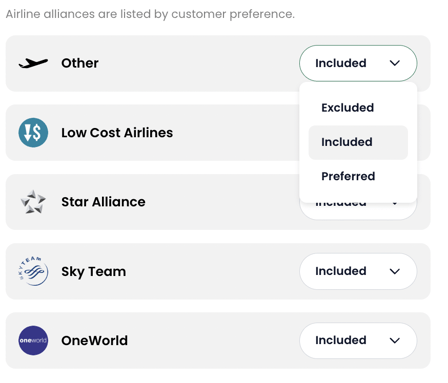
Task: Open the OneWorld Included dropdown
Action: coord(358,340)
